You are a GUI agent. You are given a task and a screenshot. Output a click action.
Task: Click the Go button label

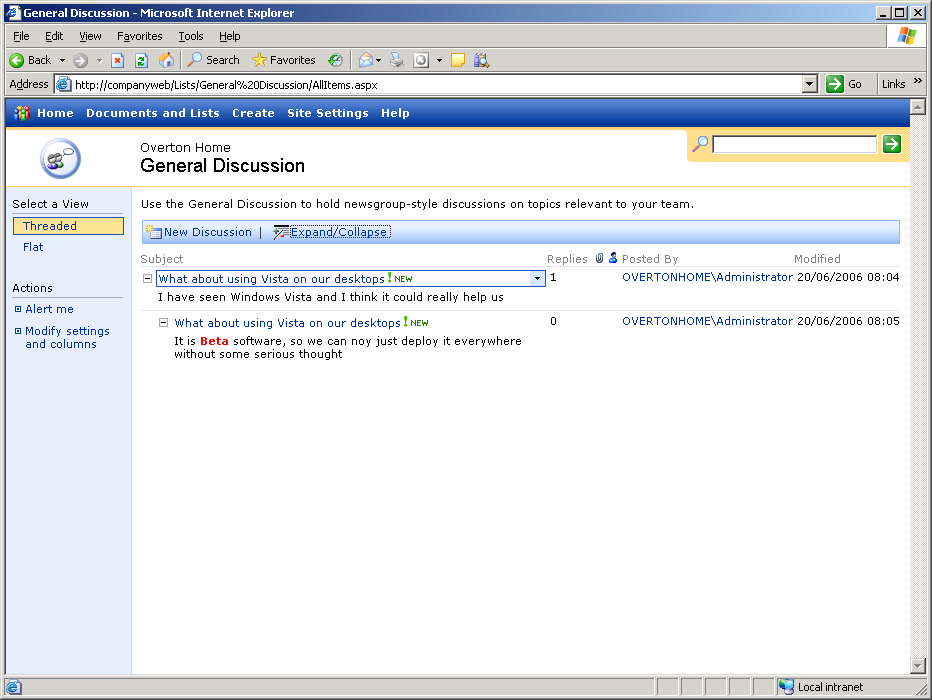coord(855,84)
